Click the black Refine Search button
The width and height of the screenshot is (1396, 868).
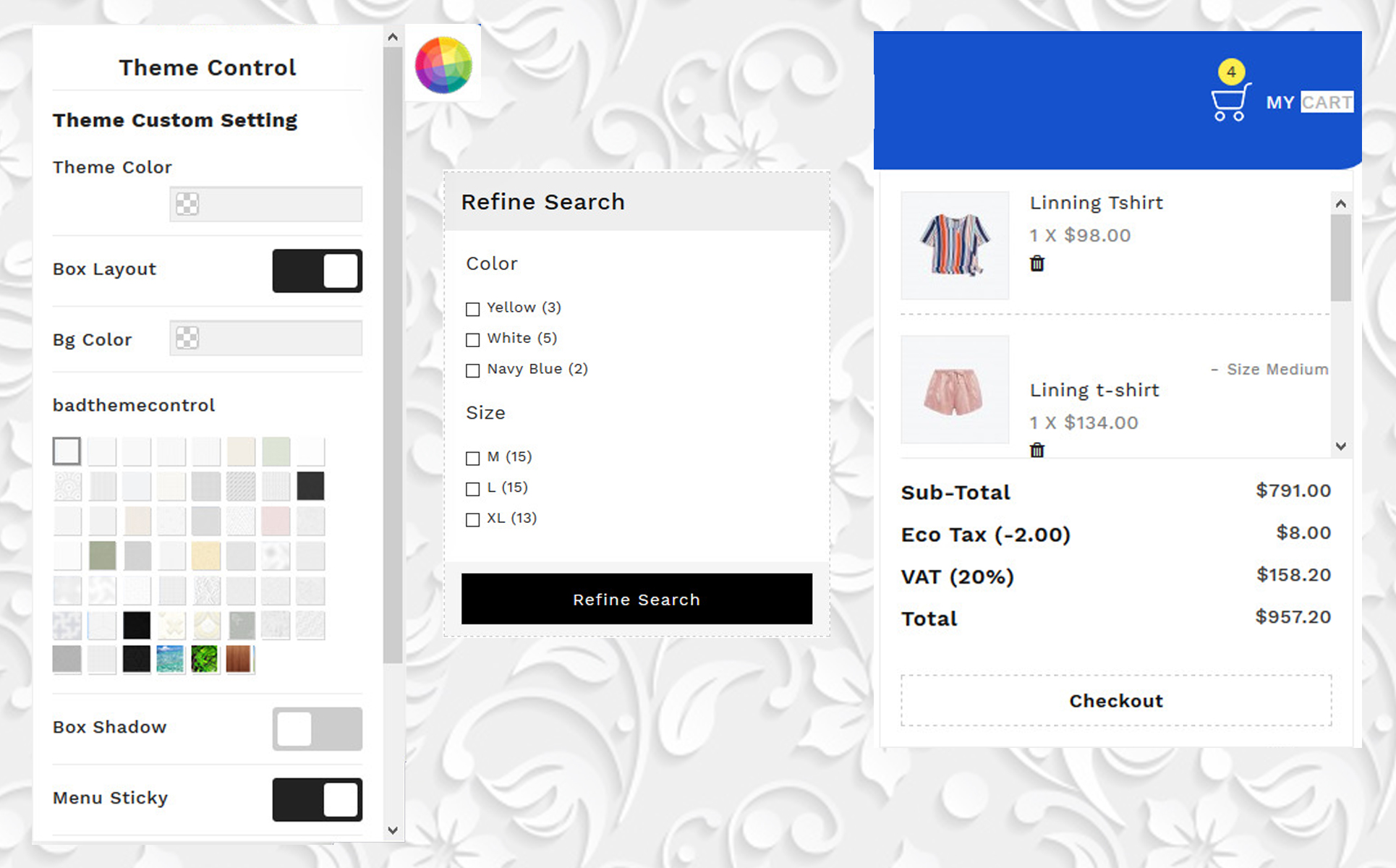pos(637,599)
